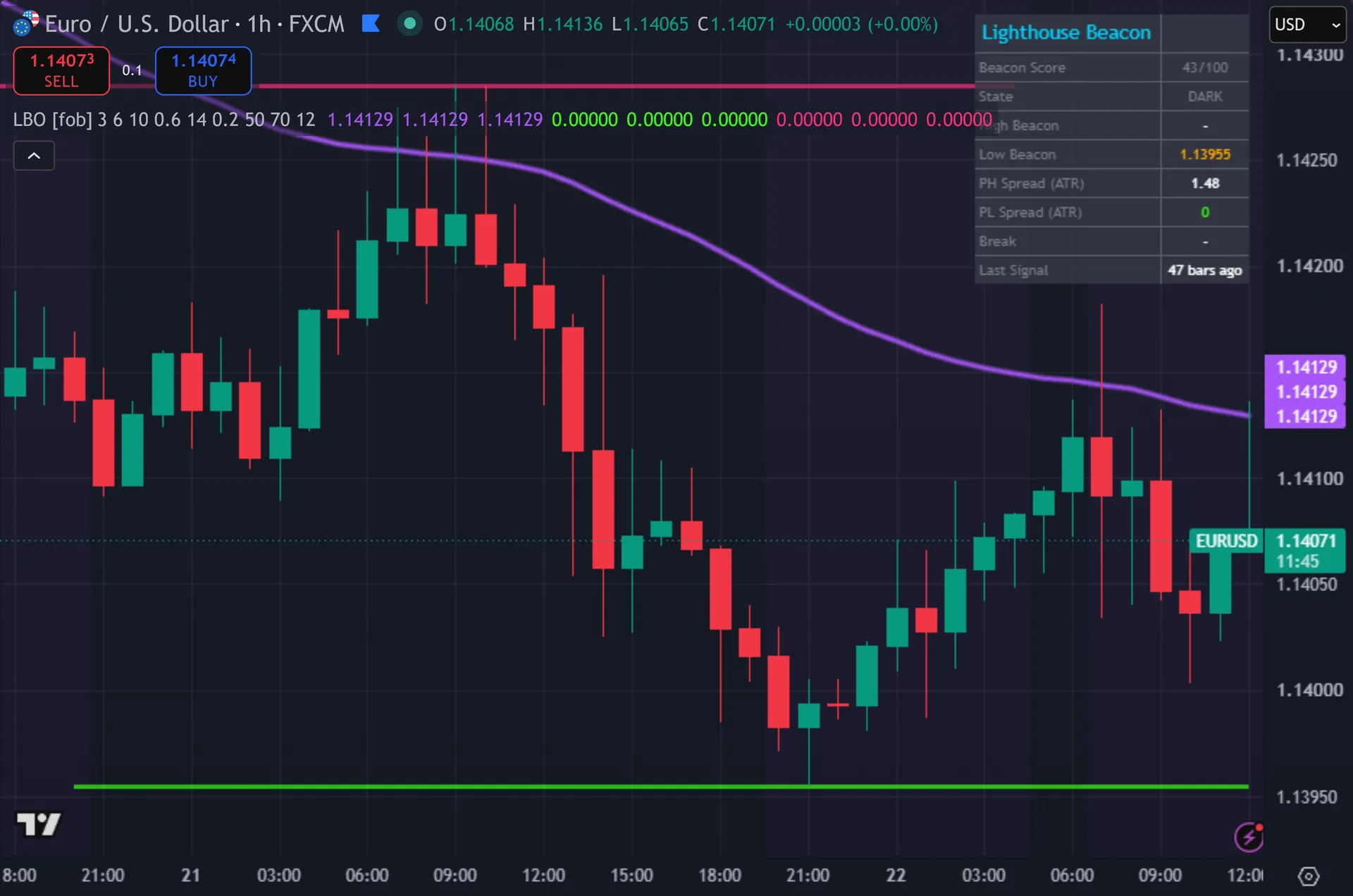Click the +0.00003 (+0.00%) change value
Viewport: 1353px width, 896px height.
coord(861,25)
